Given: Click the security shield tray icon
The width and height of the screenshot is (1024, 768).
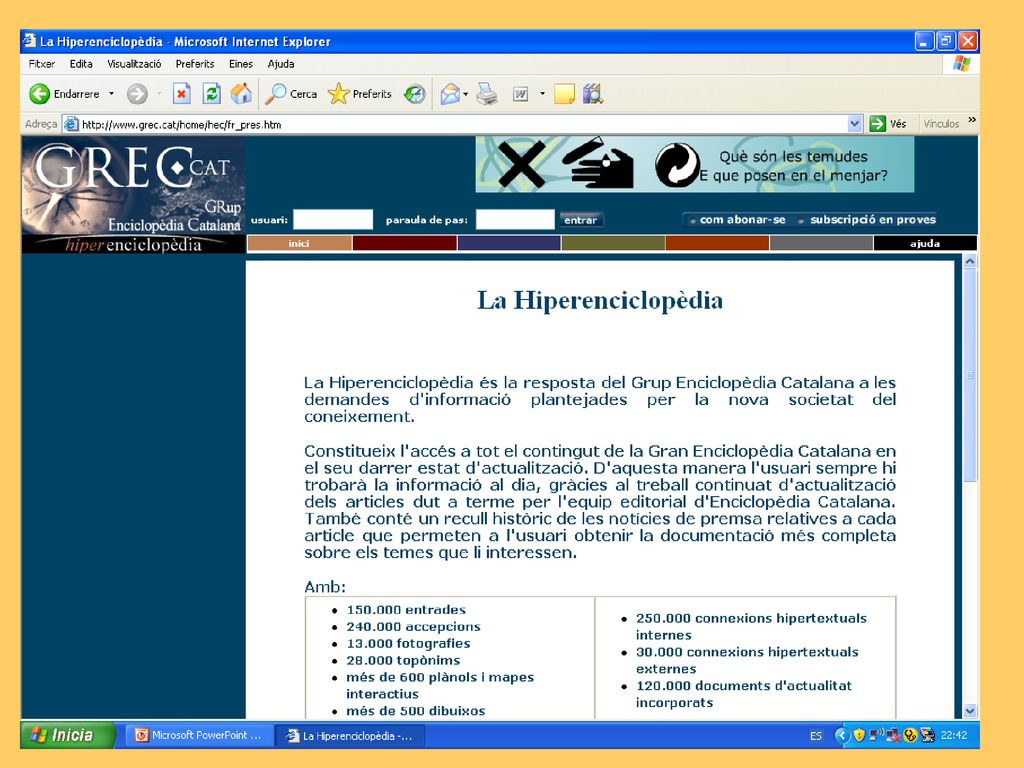Looking at the screenshot, I should (859, 735).
